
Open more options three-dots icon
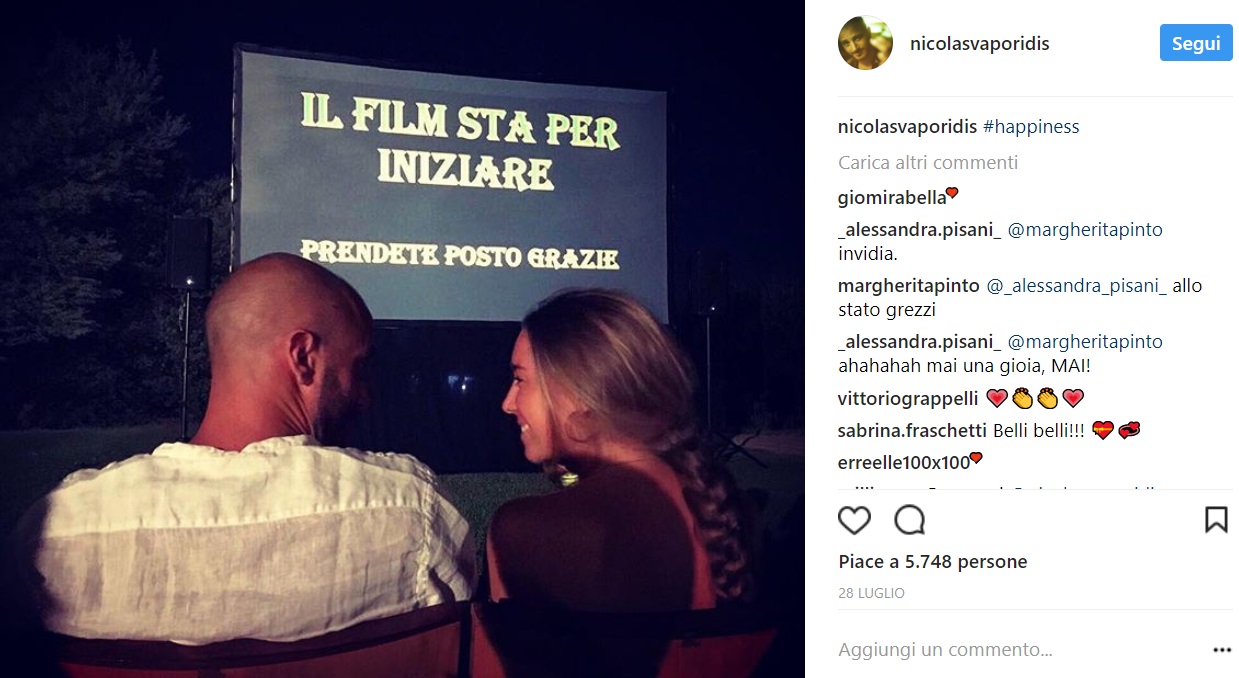[1222, 650]
